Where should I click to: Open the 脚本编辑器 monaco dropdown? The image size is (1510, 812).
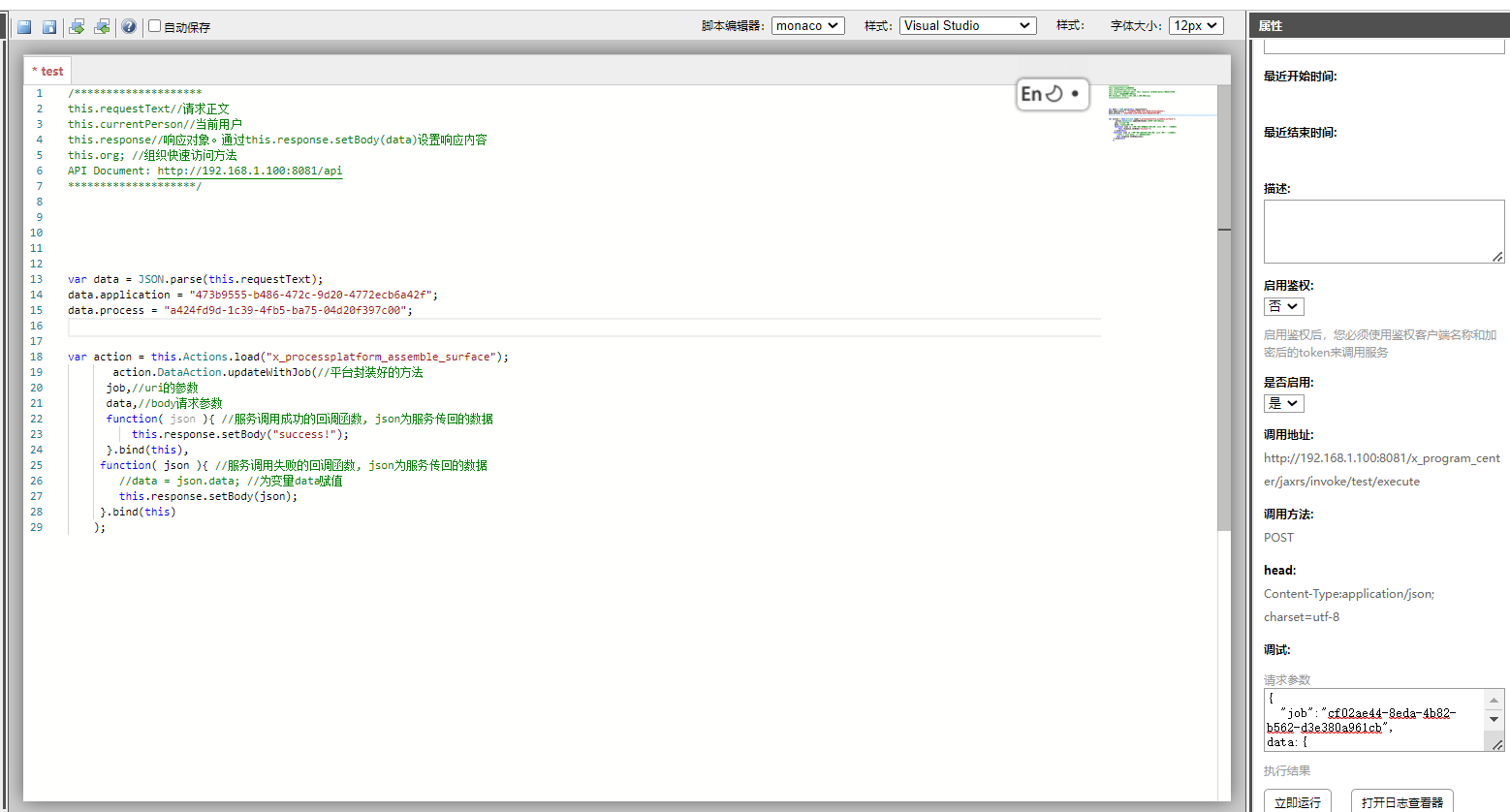(x=808, y=26)
